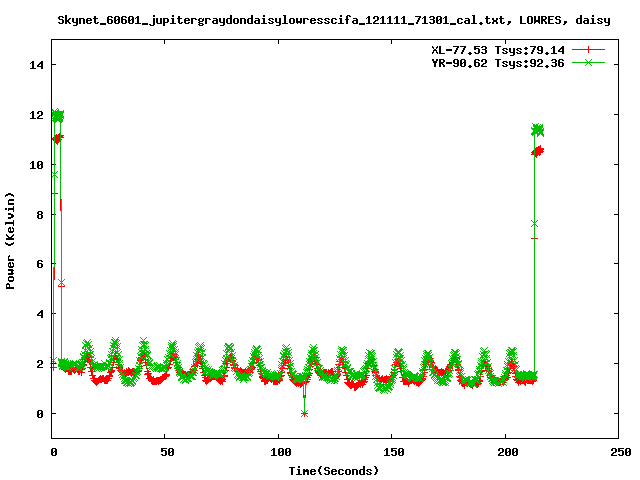
Task: Click the y-axis tick label 12
Action: pos(36,115)
